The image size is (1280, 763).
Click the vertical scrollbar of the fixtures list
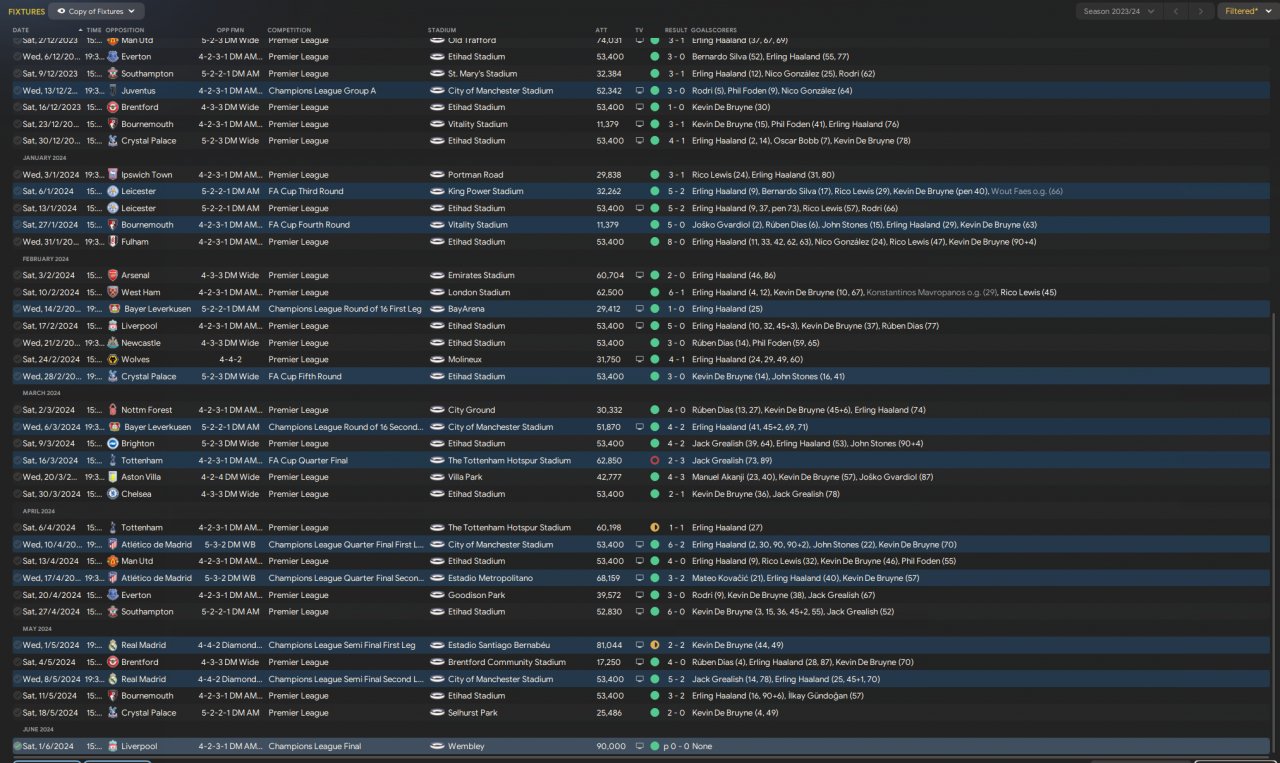coord(1273,535)
